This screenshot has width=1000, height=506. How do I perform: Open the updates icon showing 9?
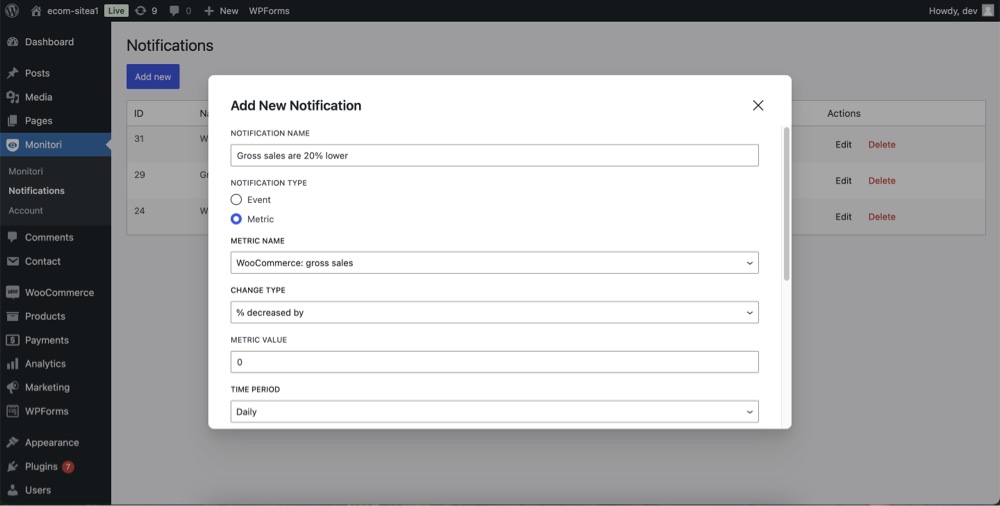coord(140,11)
